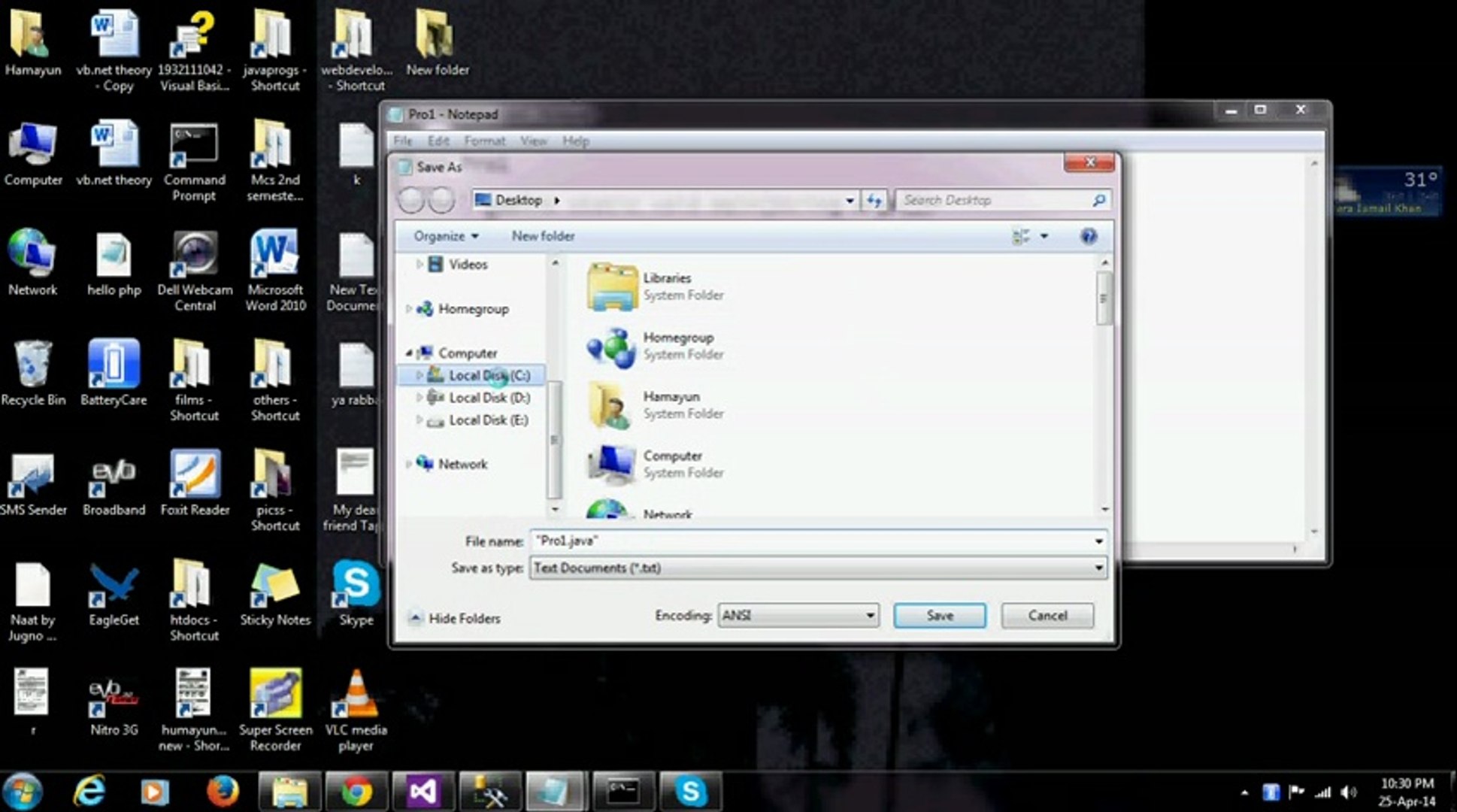The width and height of the screenshot is (1457, 812).
Task: Select Local Disk (D:) in the tree
Action: pos(489,398)
